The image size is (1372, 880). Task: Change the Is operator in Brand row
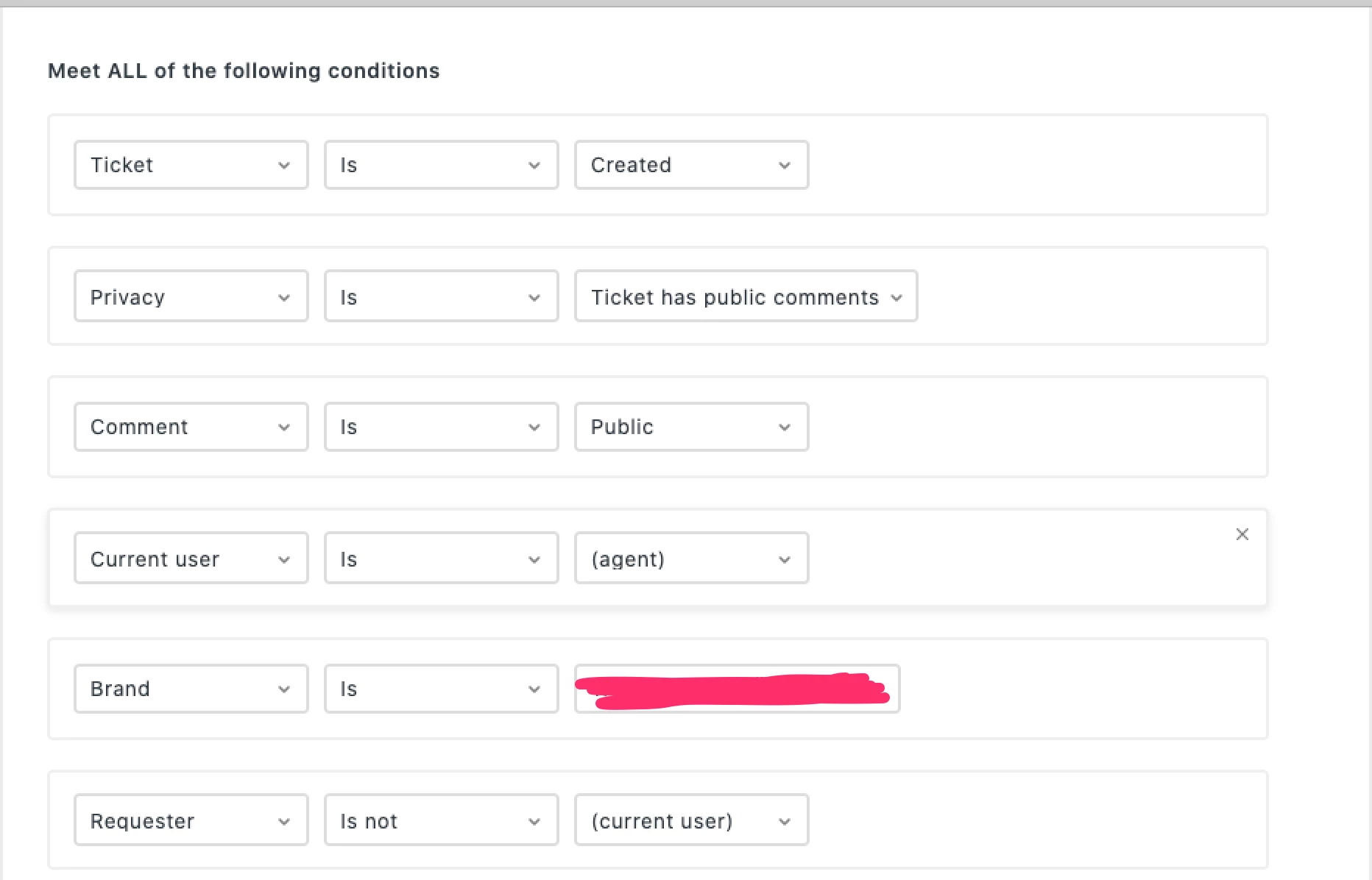(441, 689)
